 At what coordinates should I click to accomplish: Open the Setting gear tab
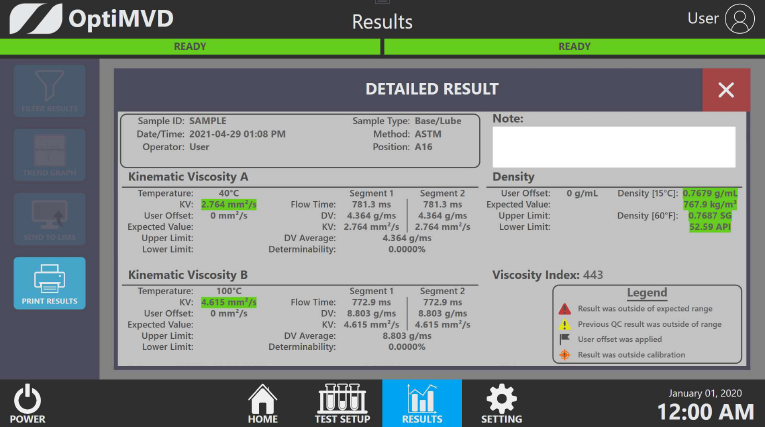[502, 404]
